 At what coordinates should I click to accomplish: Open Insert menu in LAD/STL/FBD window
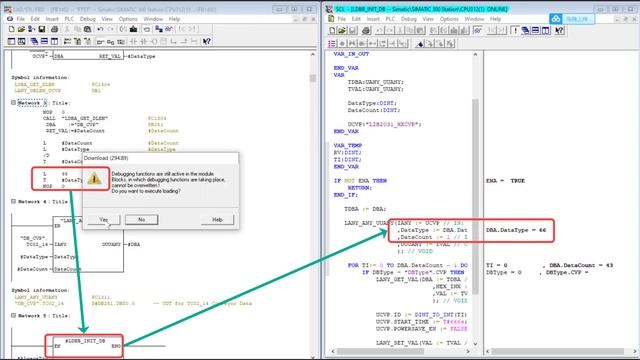(x=52, y=19)
